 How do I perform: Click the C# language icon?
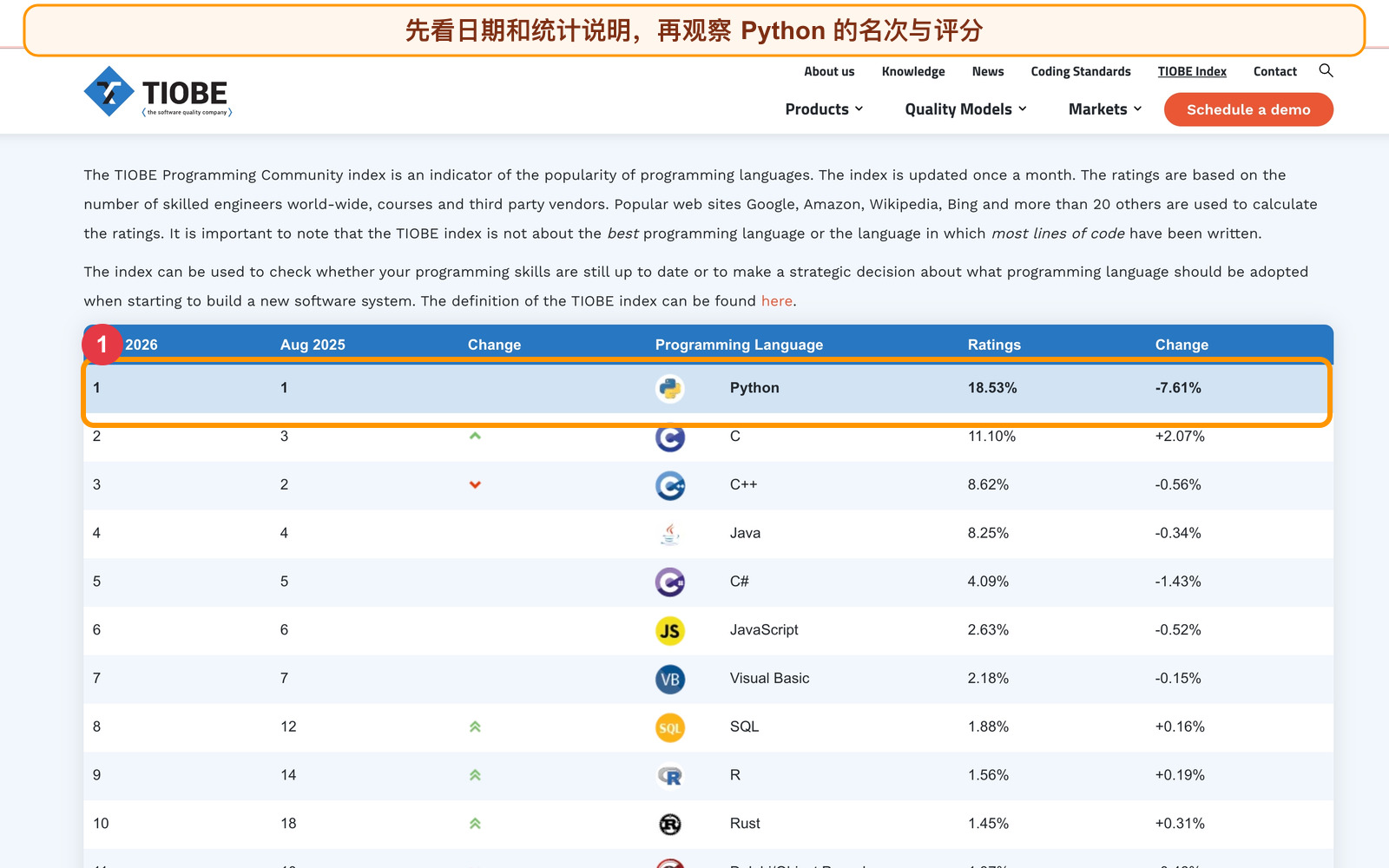(670, 582)
